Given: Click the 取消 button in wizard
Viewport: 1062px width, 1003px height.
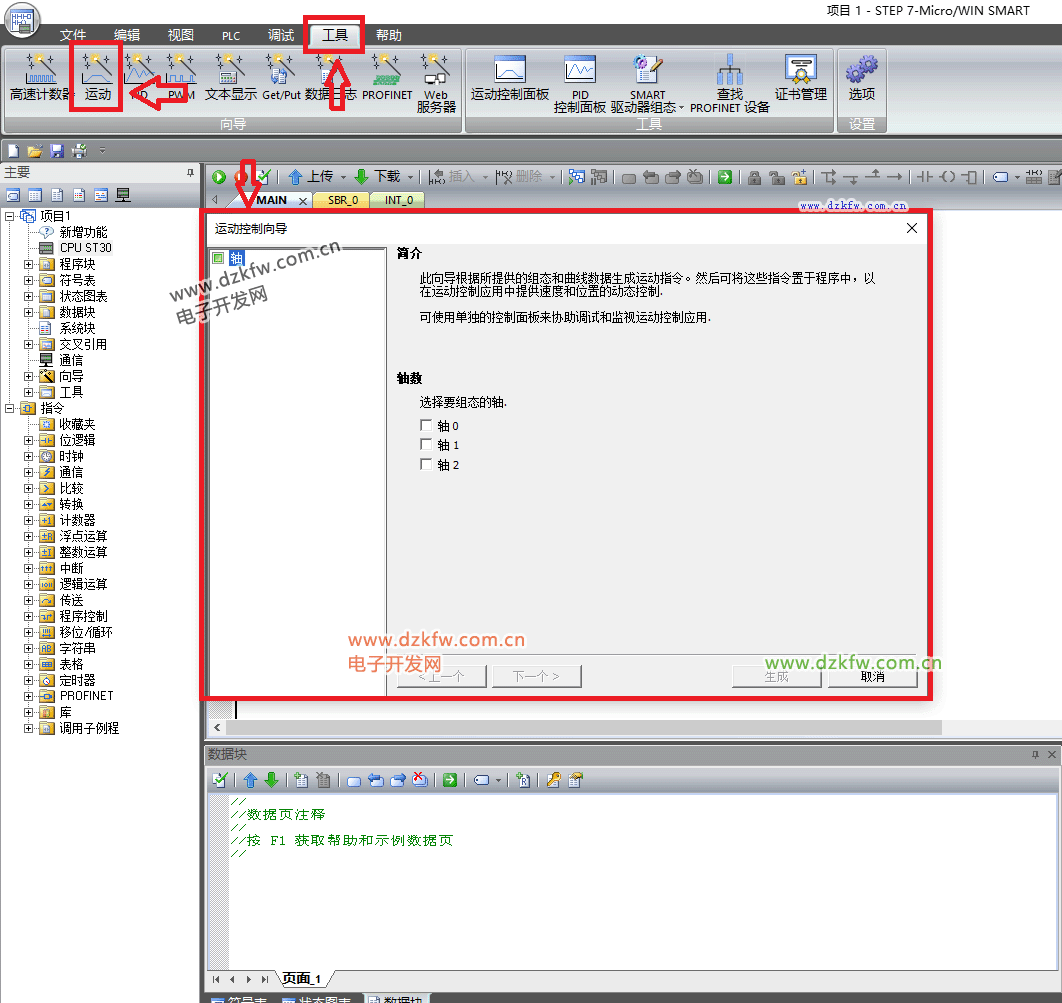Looking at the screenshot, I should tap(872, 677).
